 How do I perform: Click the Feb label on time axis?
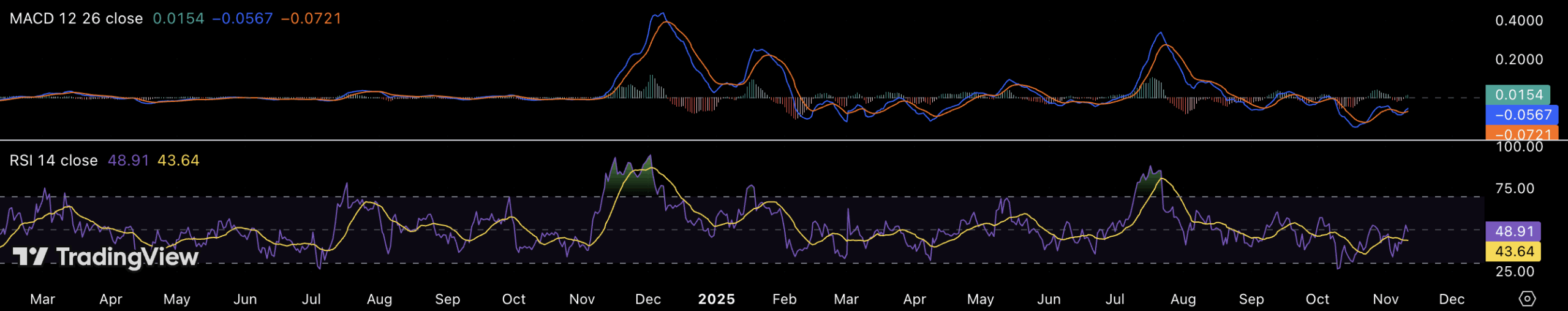[x=784, y=299]
